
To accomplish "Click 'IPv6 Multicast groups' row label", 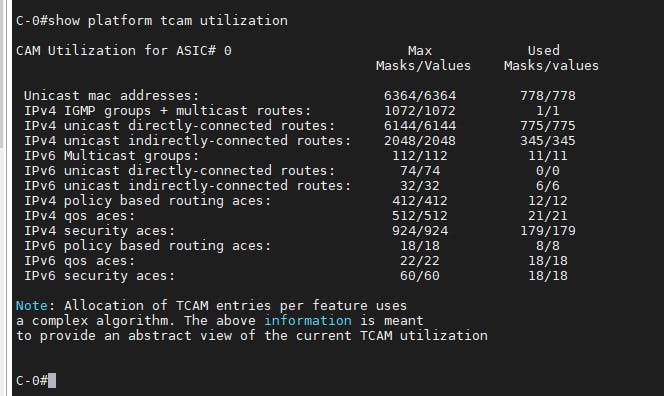I will point(111,156).
